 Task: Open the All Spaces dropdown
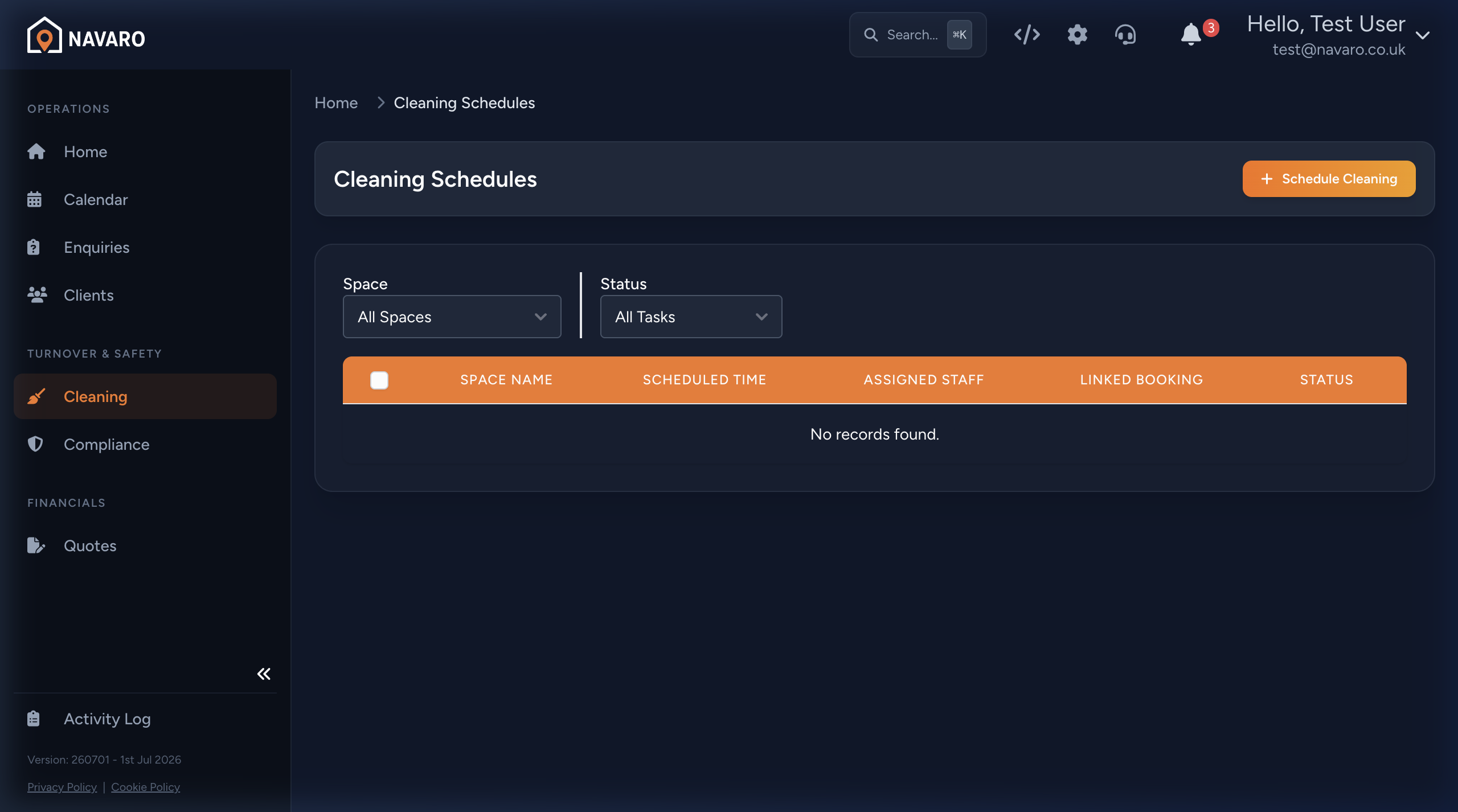pyautogui.click(x=452, y=317)
